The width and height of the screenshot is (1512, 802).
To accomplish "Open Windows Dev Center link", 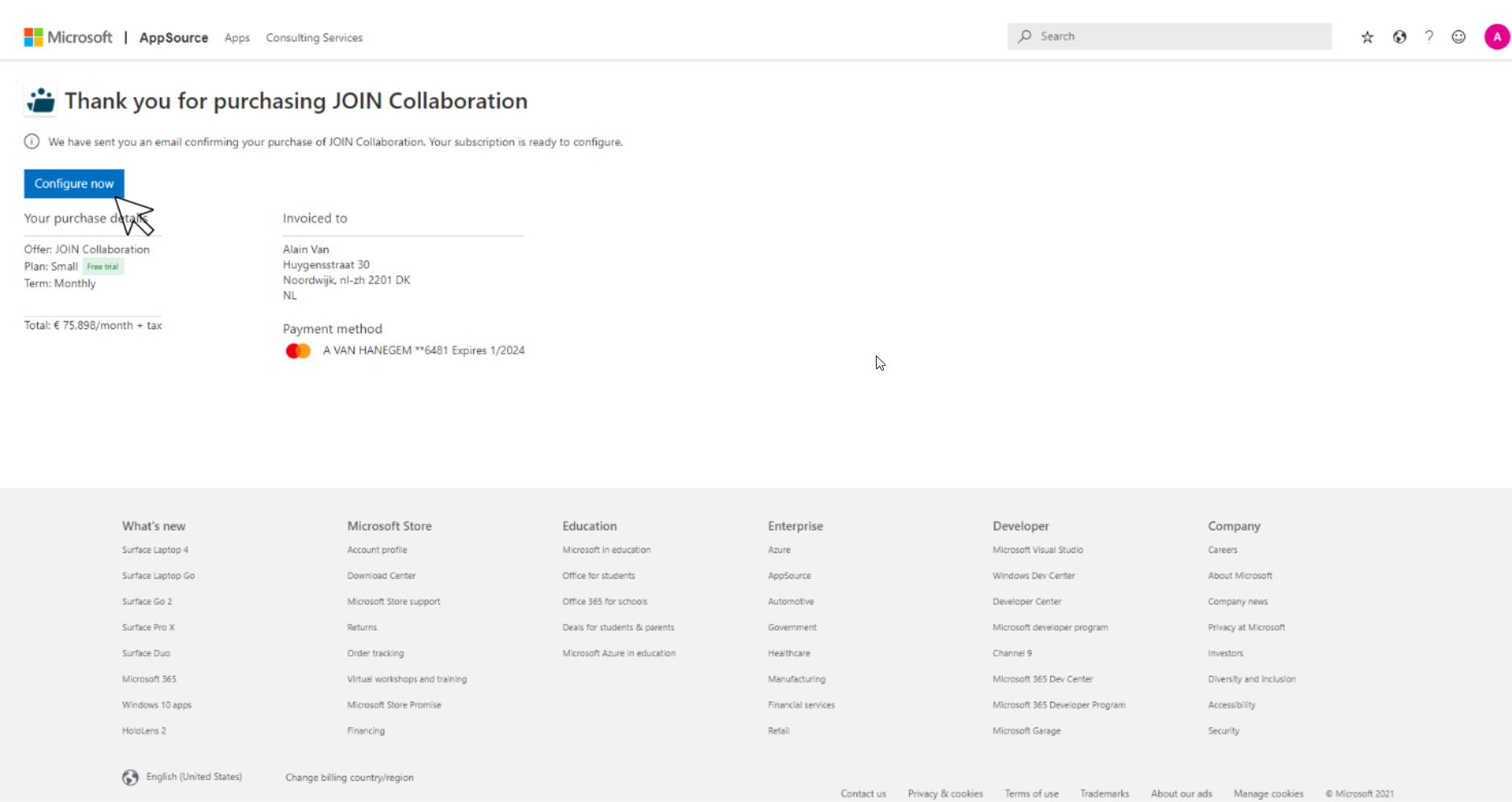I will [x=1034, y=576].
